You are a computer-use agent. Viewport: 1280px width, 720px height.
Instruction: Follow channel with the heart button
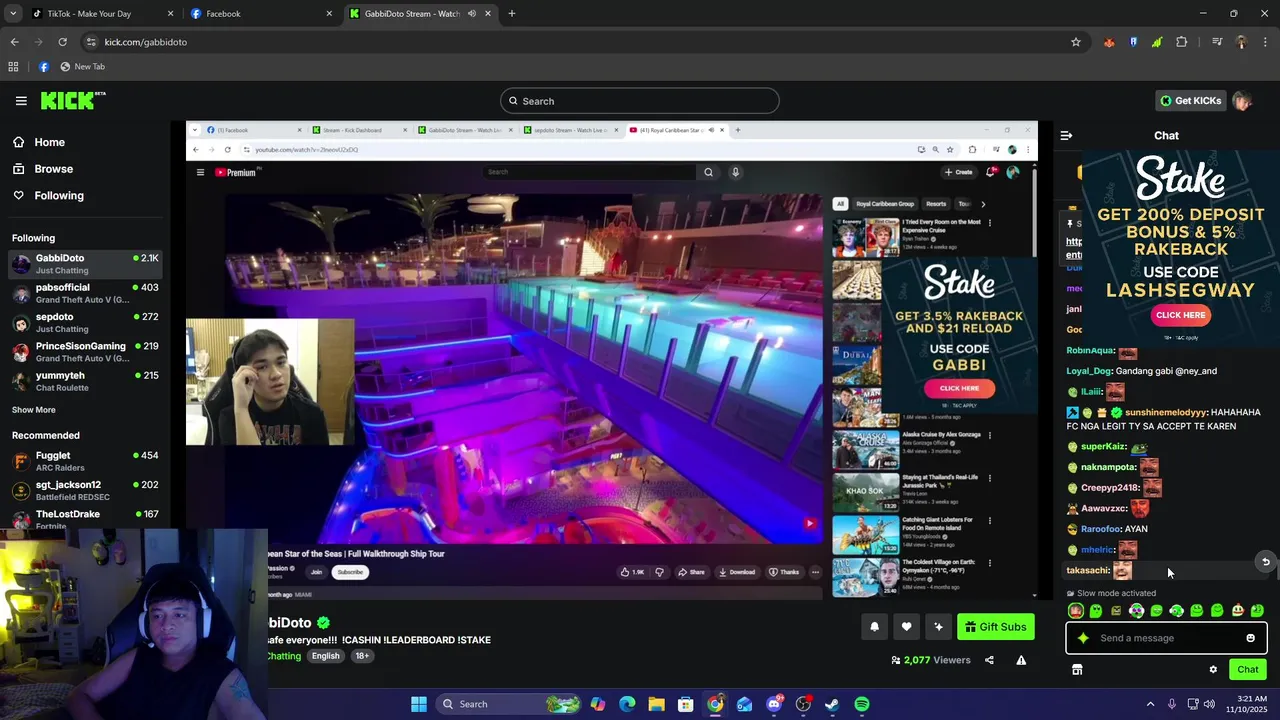pyautogui.click(x=906, y=627)
